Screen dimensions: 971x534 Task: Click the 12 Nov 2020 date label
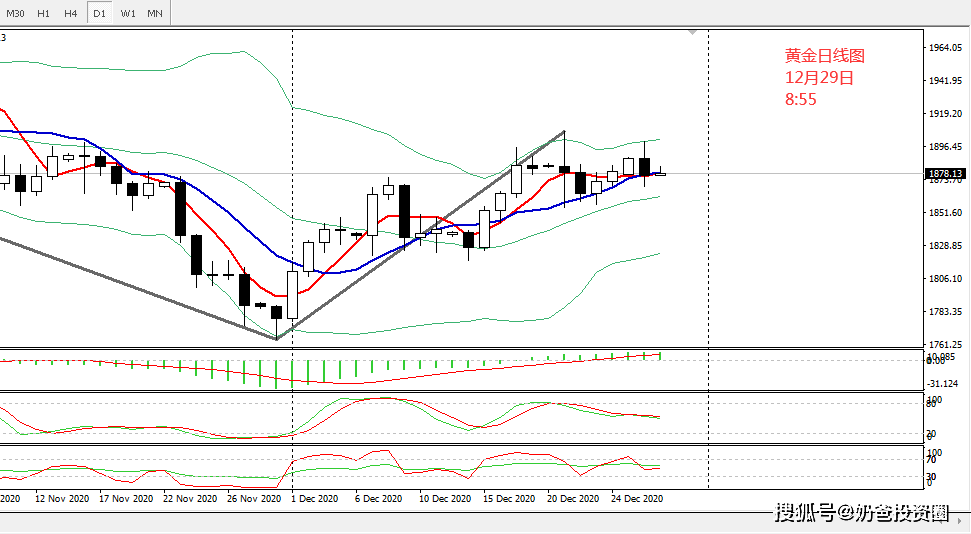click(65, 497)
